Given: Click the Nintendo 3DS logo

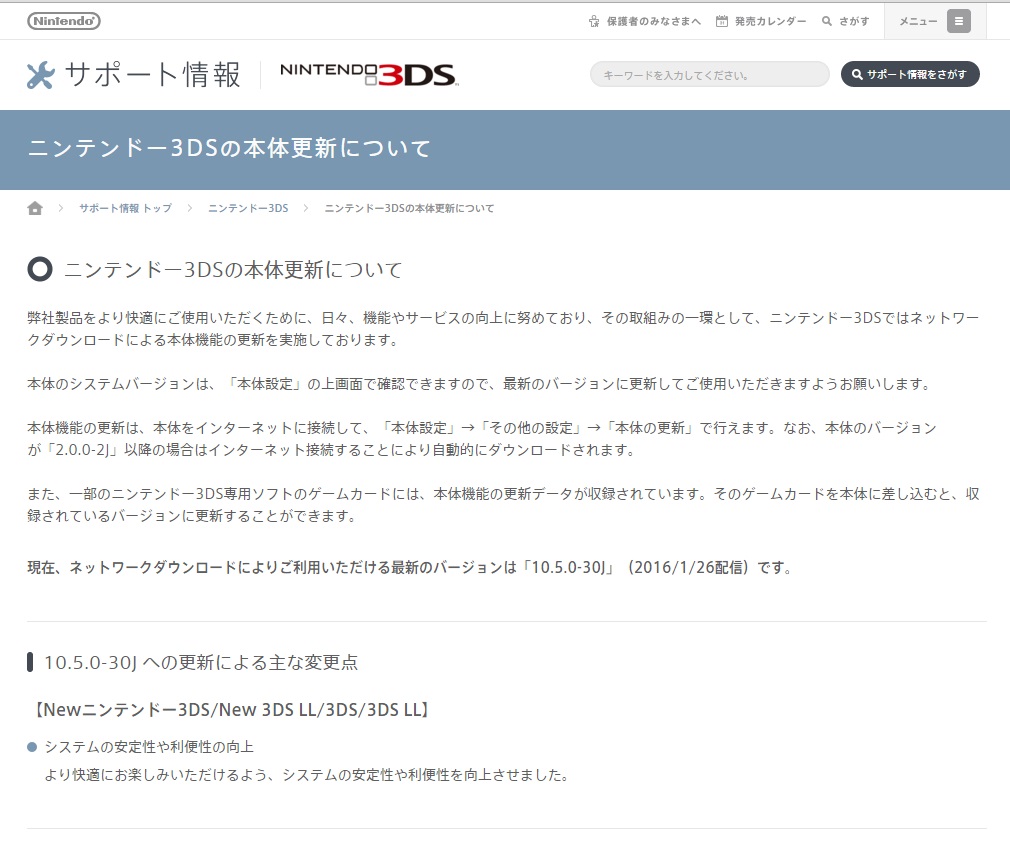Looking at the screenshot, I should [369, 75].
